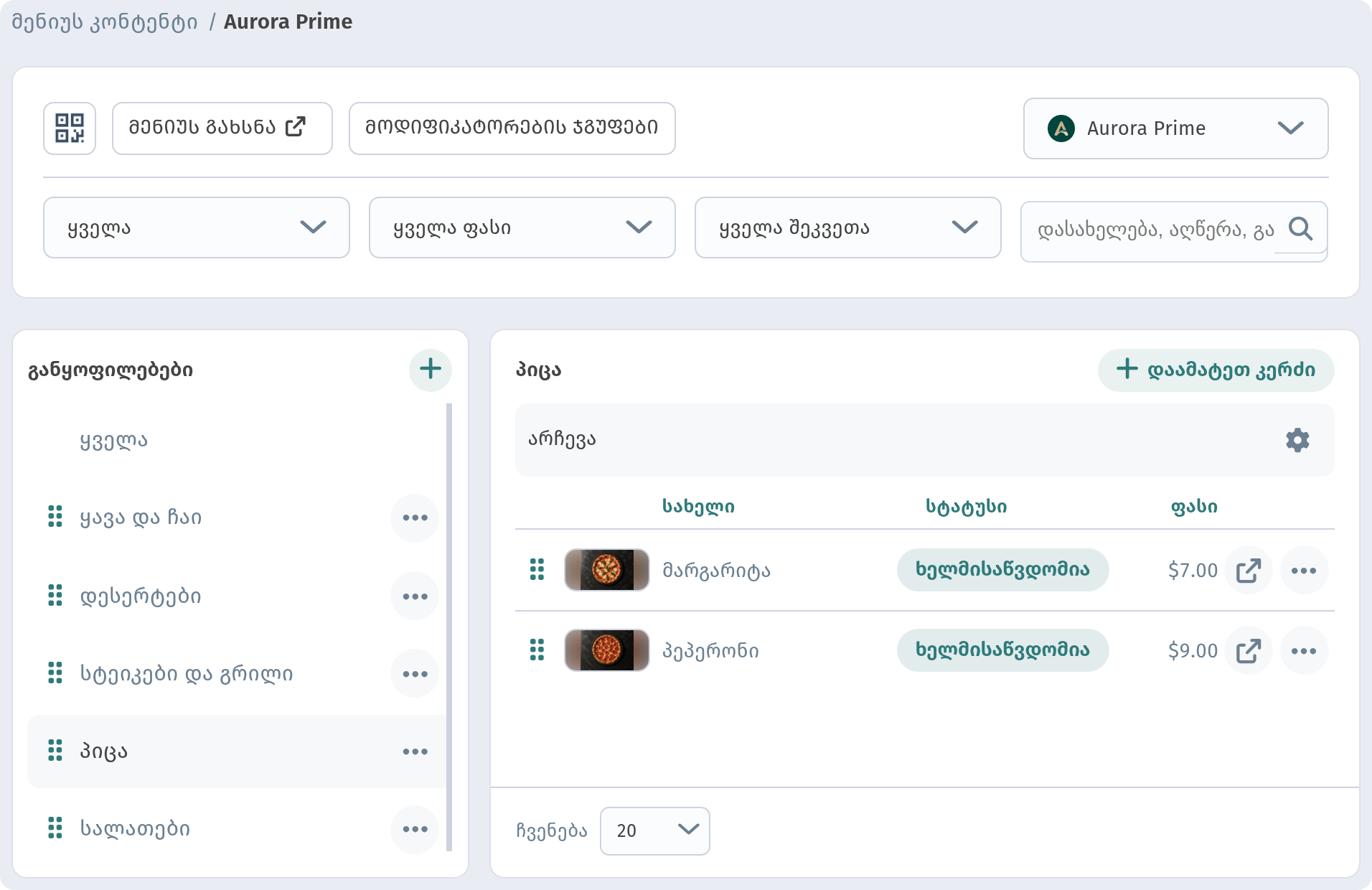Click the მენიუს გახსნა button
Image resolution: width=1372 pixels, height=890 pixels.
point(222,128)
